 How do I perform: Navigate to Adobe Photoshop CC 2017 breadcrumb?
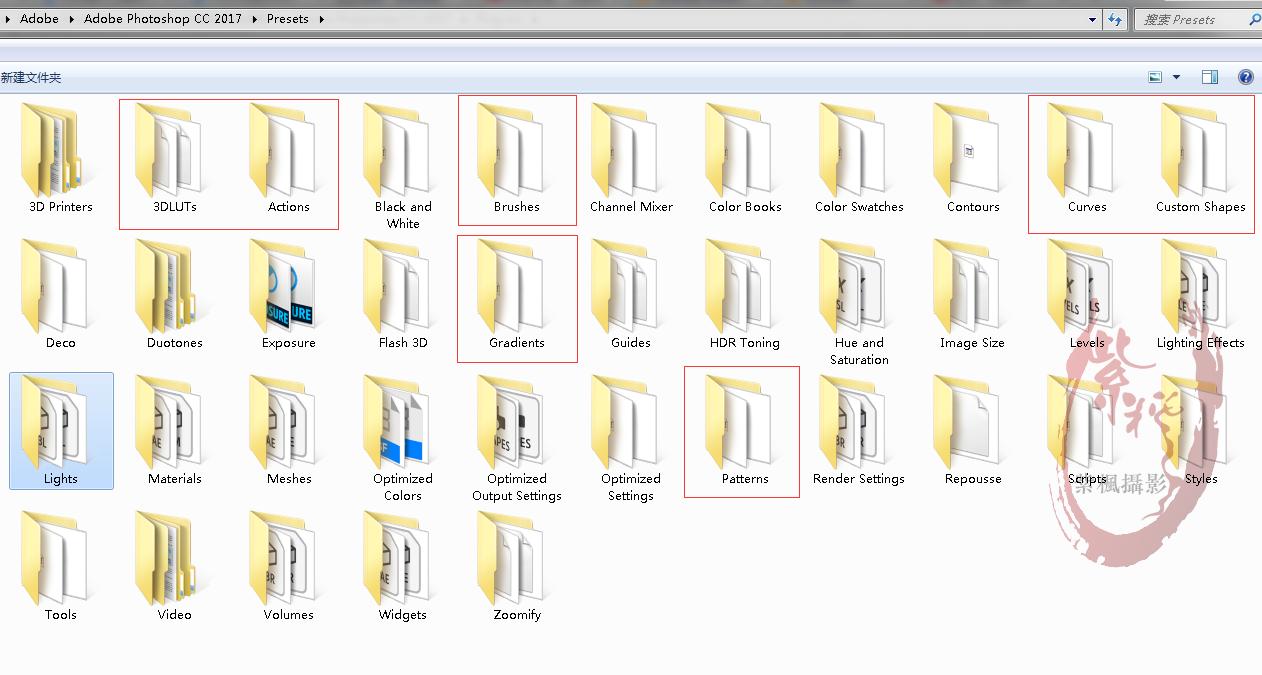coord(162,19)
